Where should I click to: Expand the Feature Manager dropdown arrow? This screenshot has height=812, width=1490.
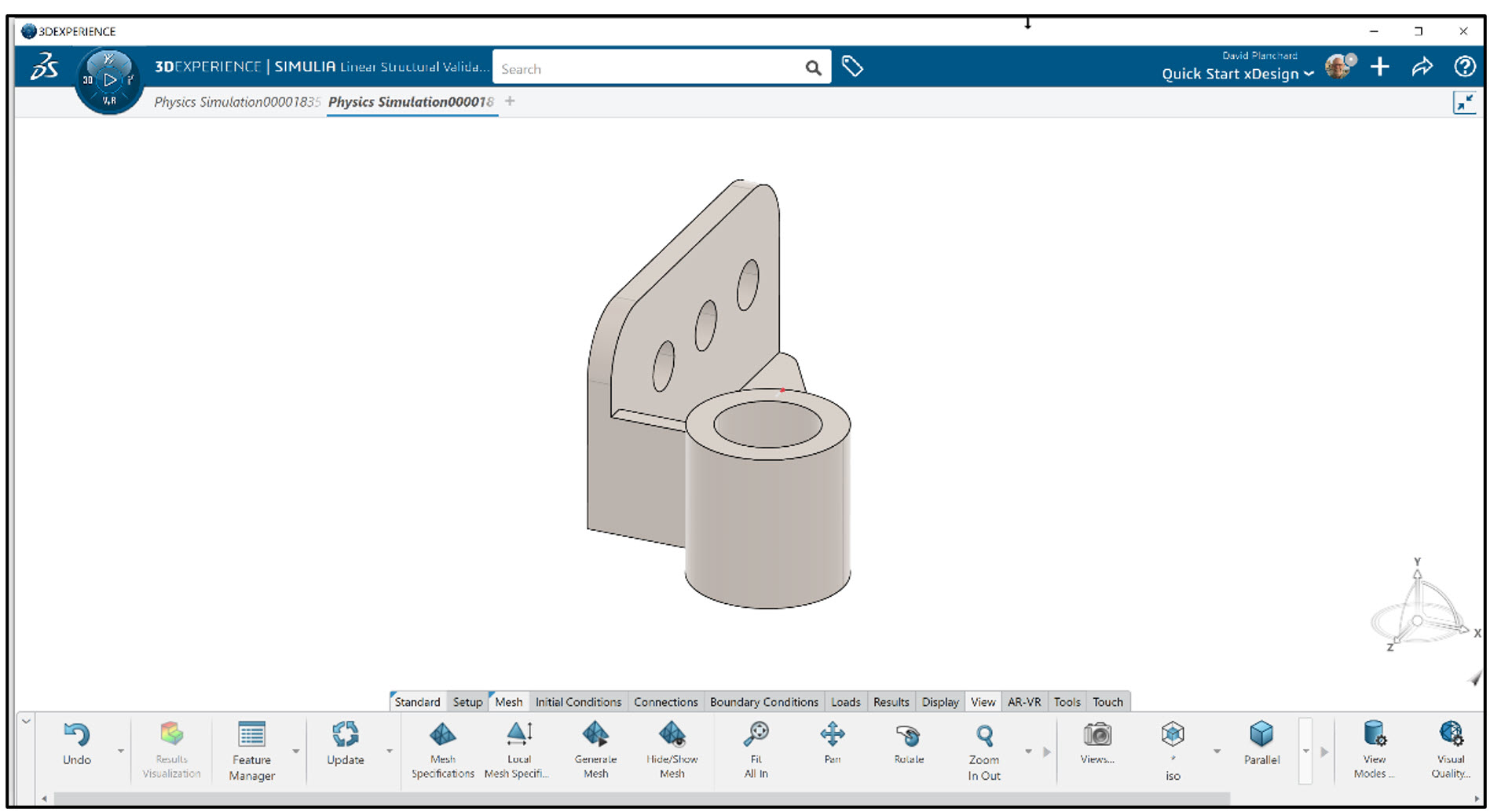click(x=296, y=751)
